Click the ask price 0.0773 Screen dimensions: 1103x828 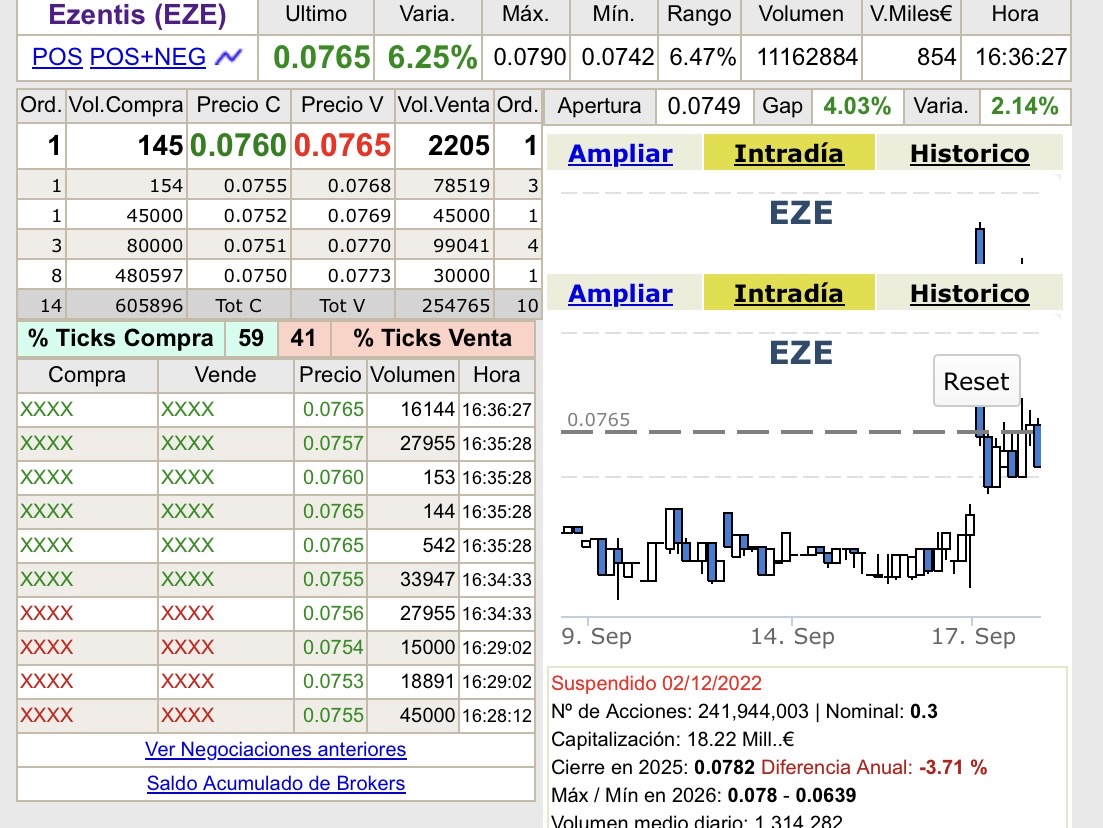[x=359, y=275]
